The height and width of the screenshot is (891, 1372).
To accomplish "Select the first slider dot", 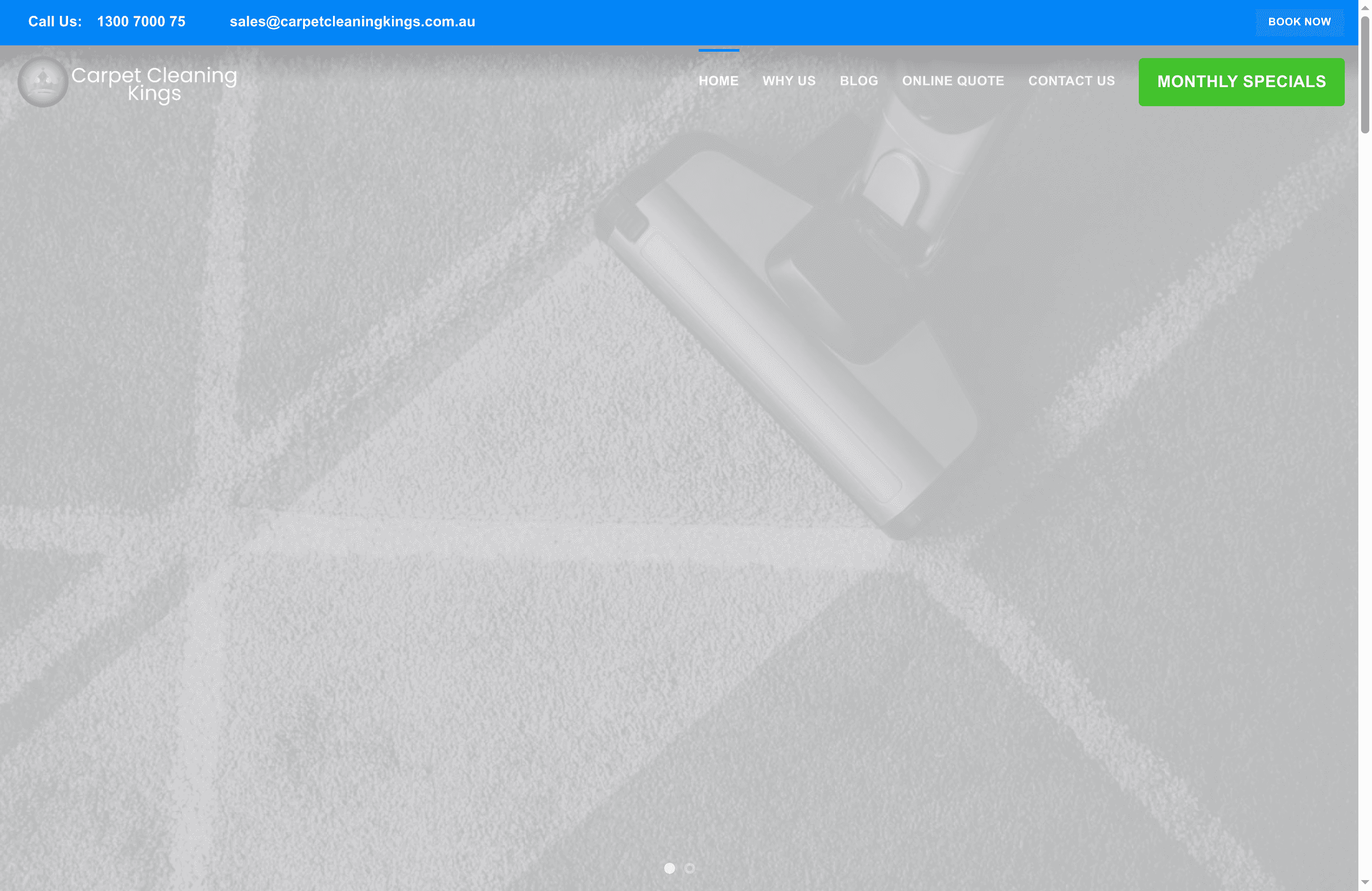I will [669, 868].
